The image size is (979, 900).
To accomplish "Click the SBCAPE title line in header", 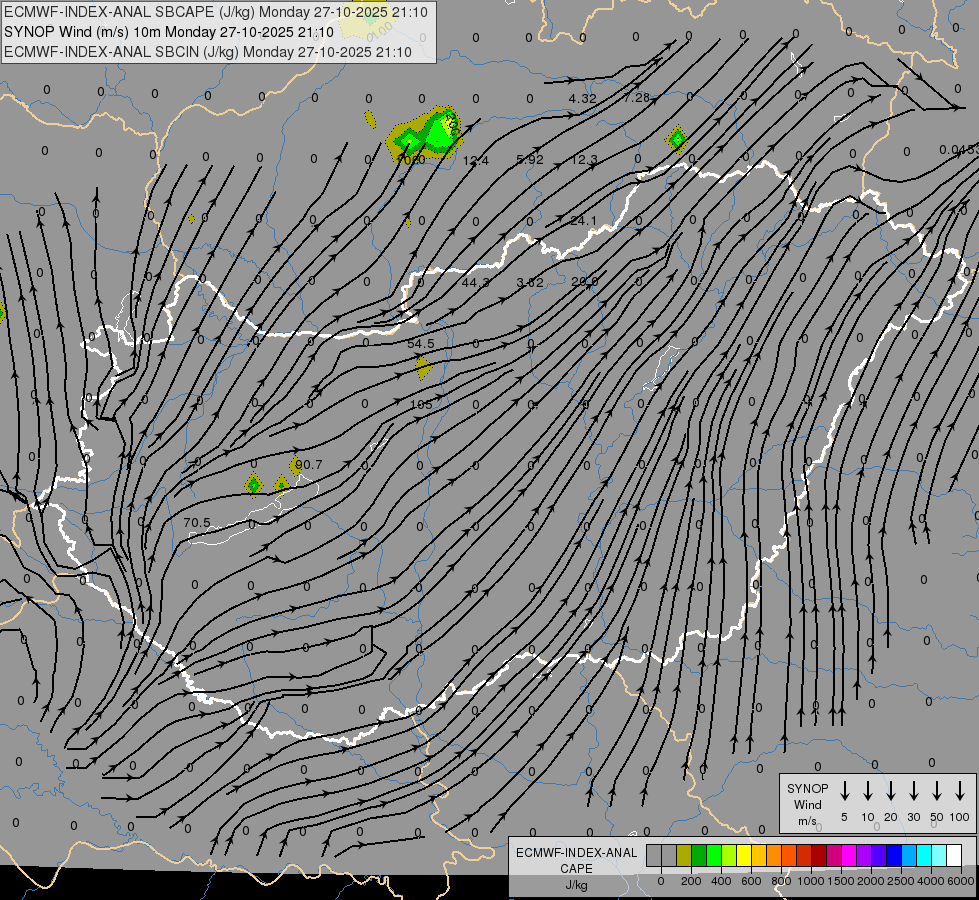I will pos(216,12).
